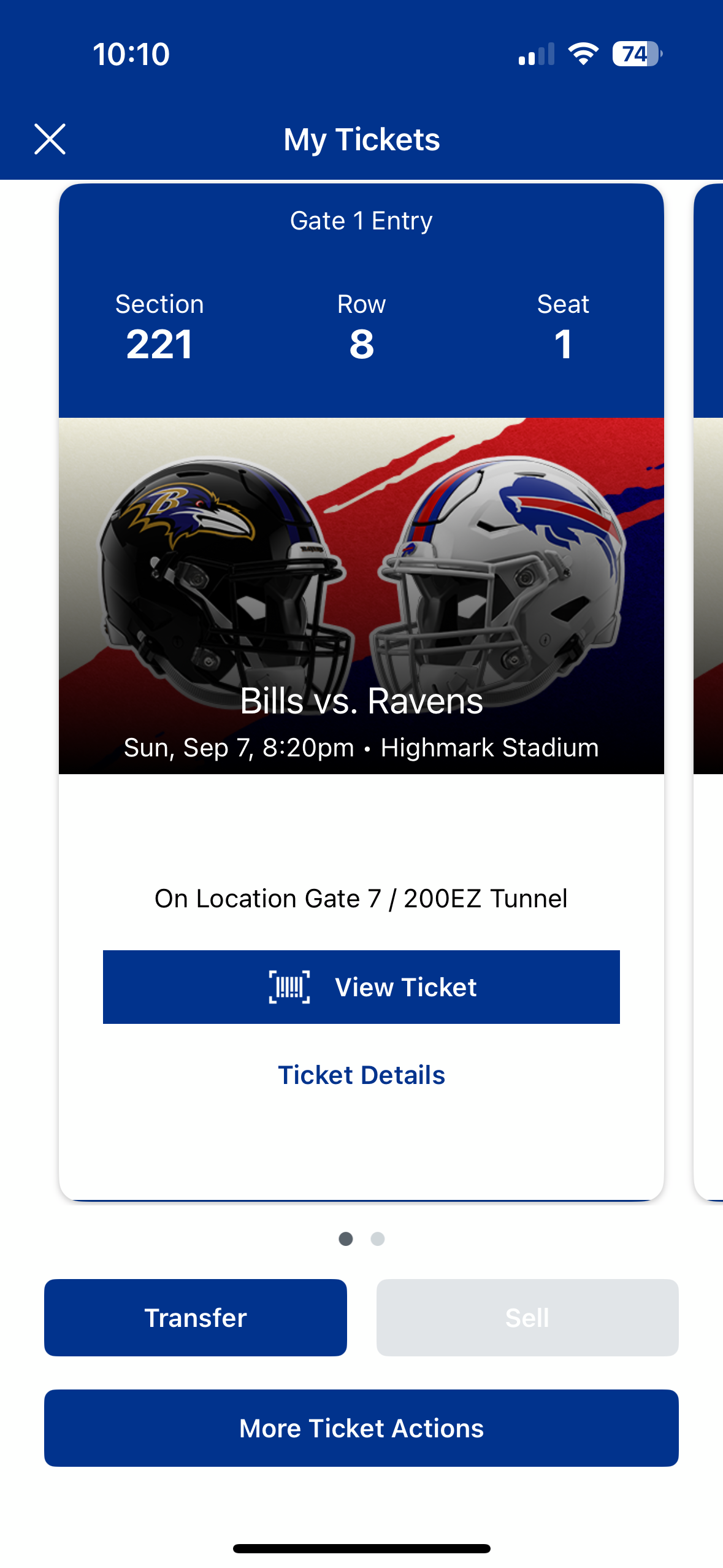Tap the Gate 1 Entry header
This screenshot has width=723, height=1568.
pos(361,221)
